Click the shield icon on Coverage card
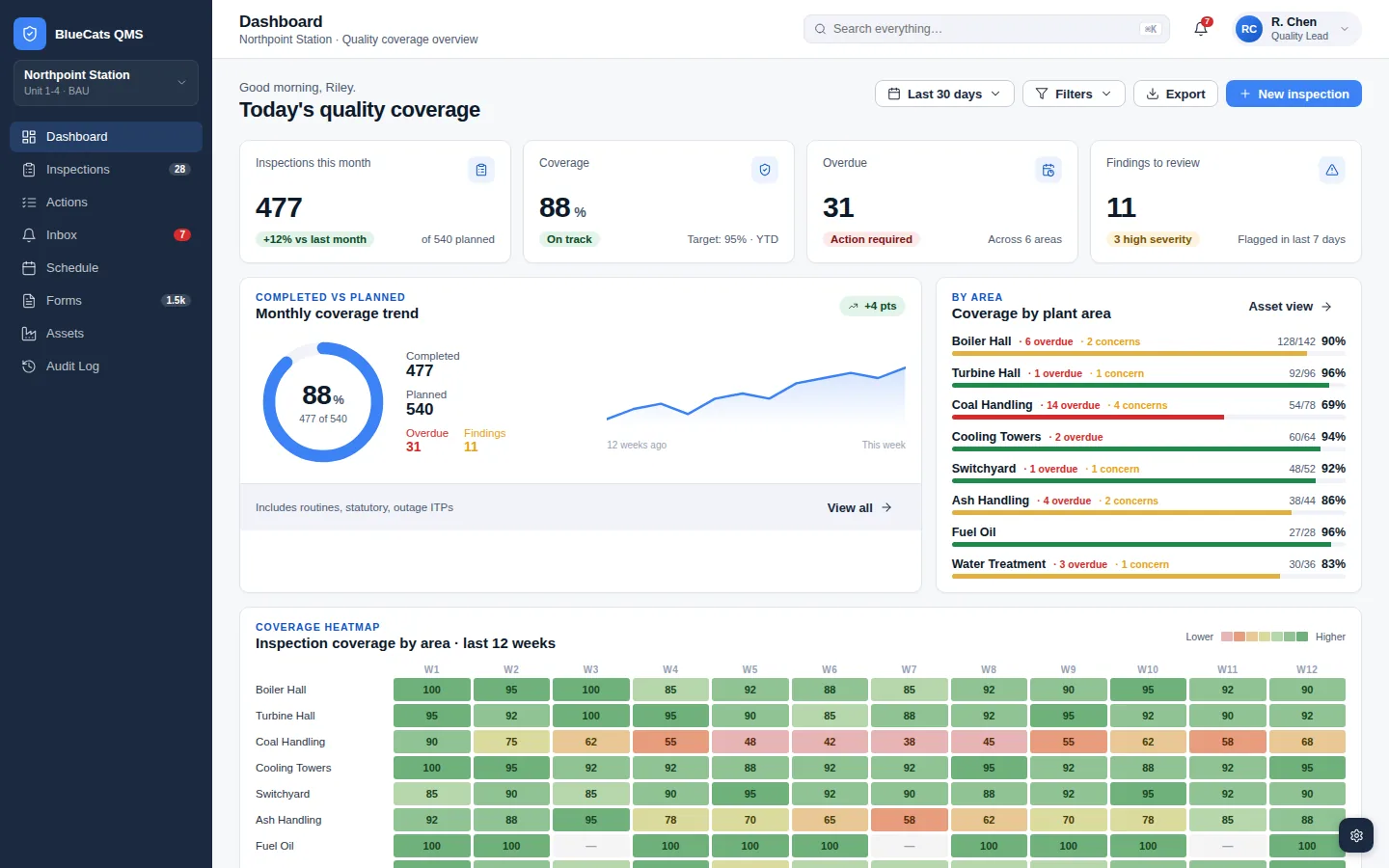 point(765,170)
